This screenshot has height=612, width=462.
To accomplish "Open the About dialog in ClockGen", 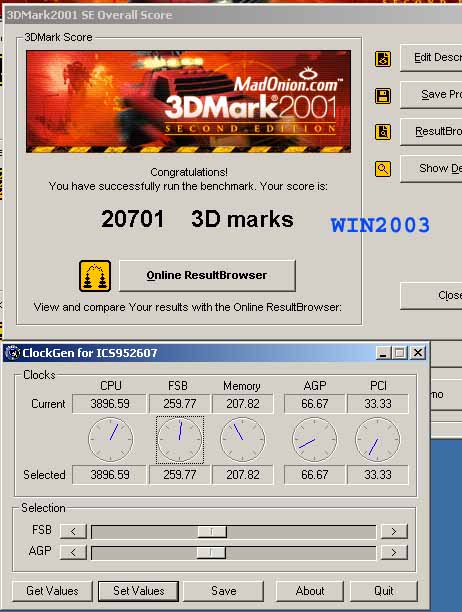I will click(310, 591).
